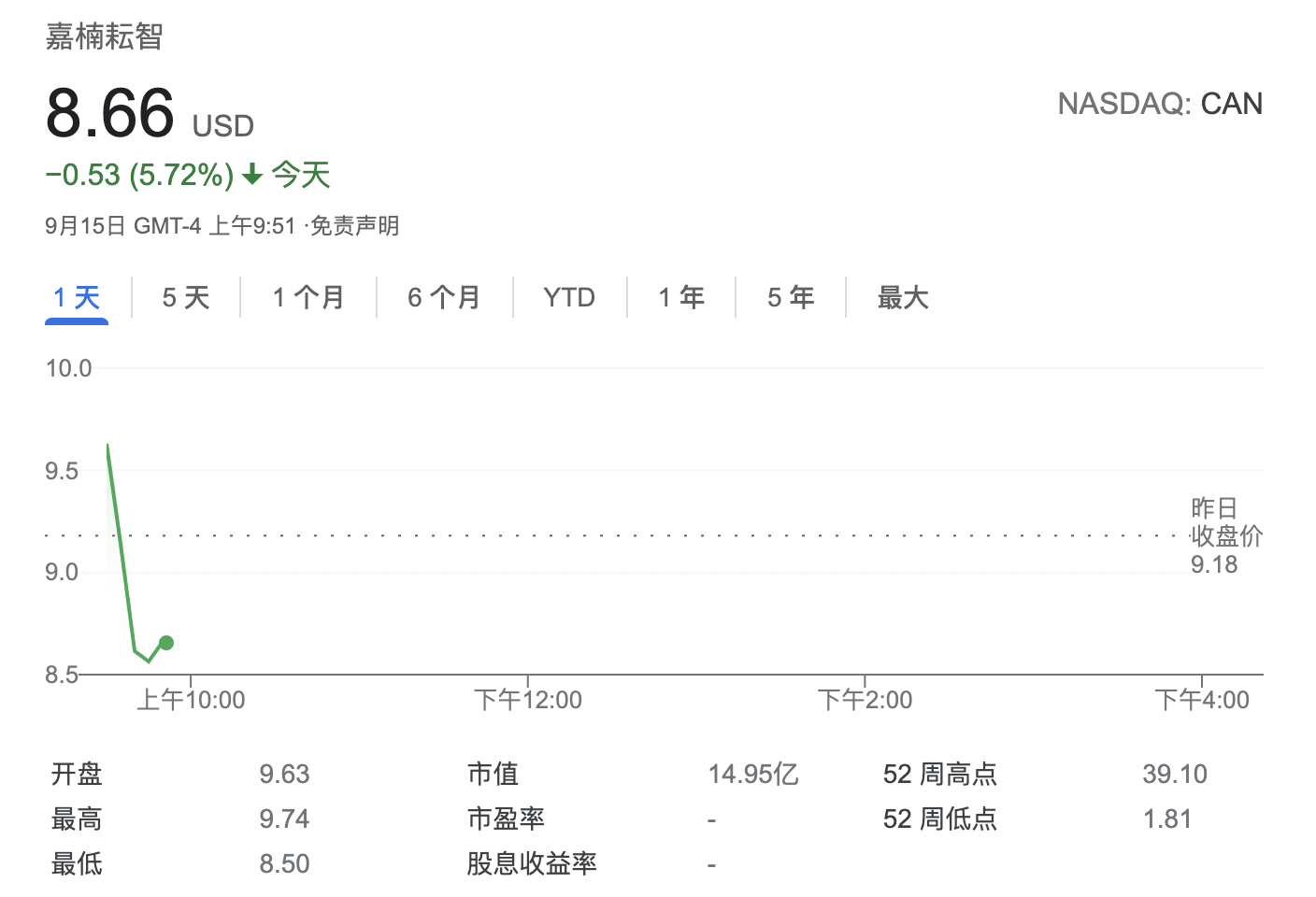Select the 最大 range tab
This screenshot has width=1316, height=897.
(x=903, y=298)
